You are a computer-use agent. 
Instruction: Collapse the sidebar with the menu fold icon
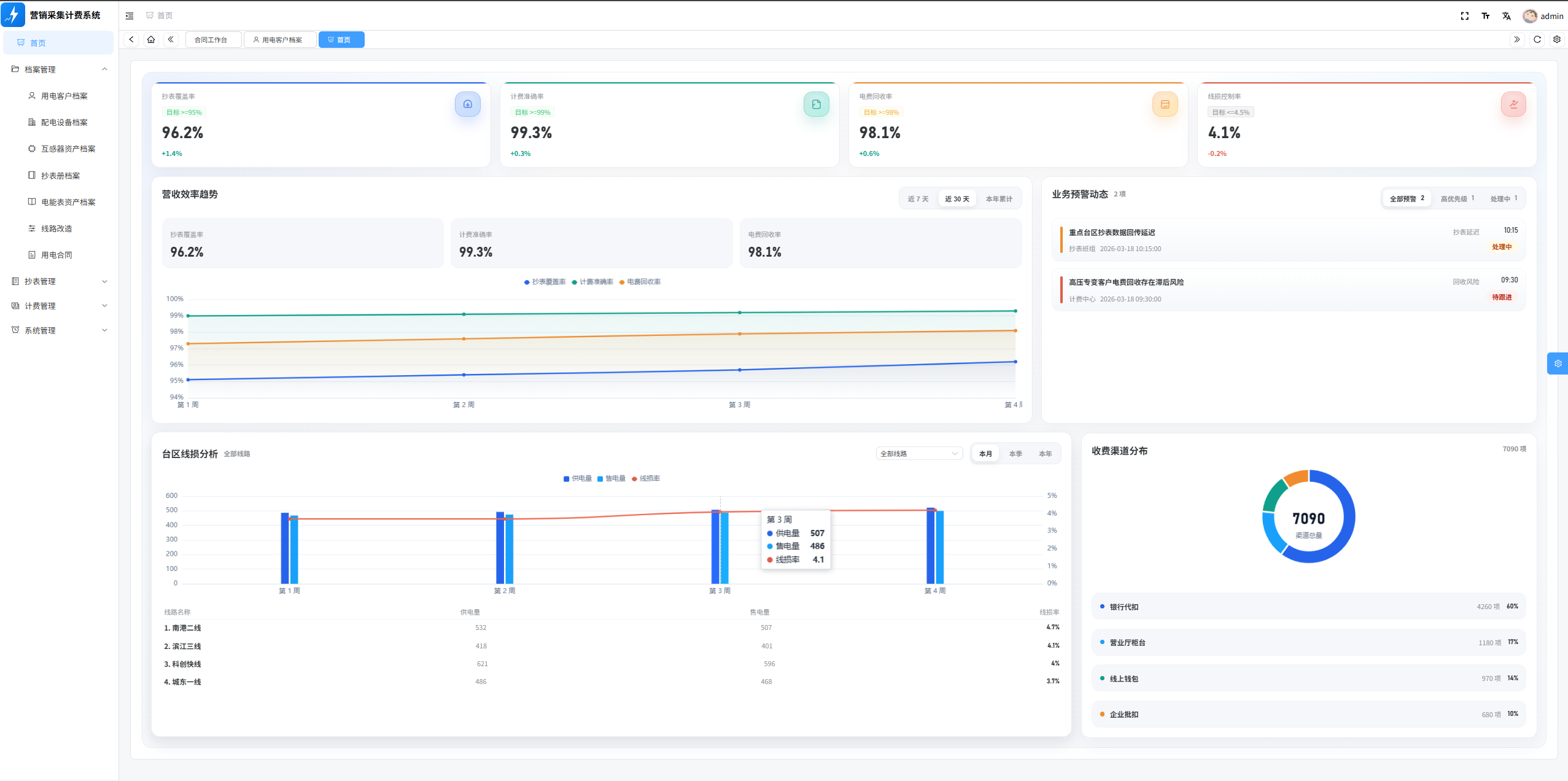click(x=130, y=16)
